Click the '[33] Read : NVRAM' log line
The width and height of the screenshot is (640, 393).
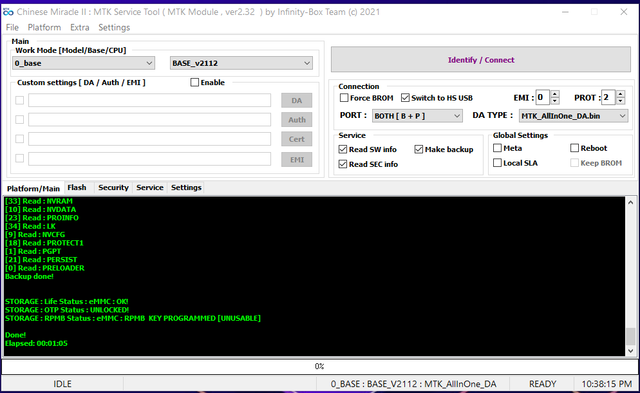pyautogui.click(x=39, y=201)
